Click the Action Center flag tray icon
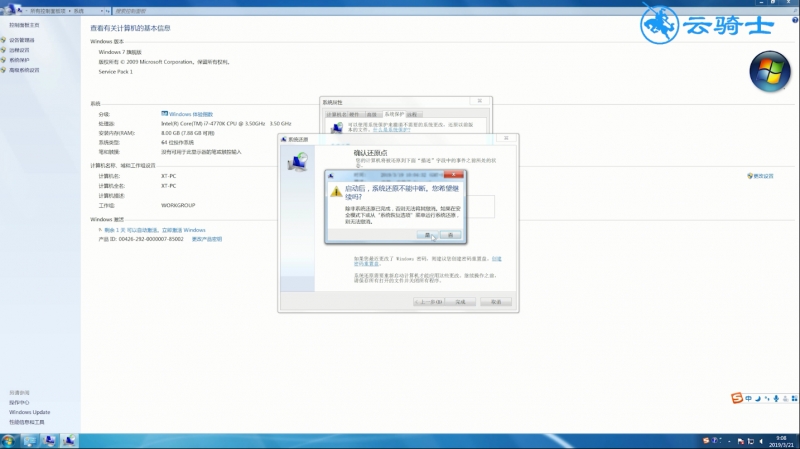The width and height of the screenshot is (800, 449). click(741, 441)
